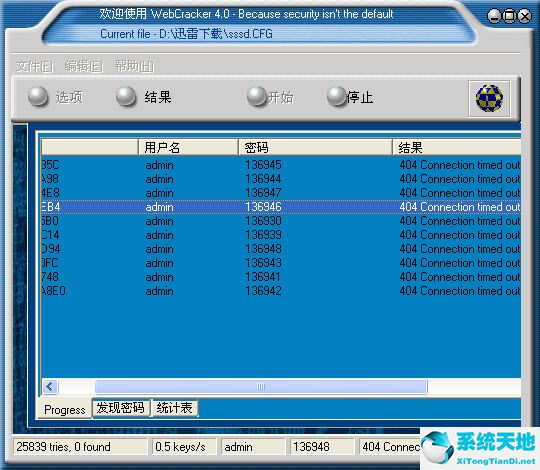The image size is (540, 470).
Task: Open the 编辑(E) menu
Action: click(84, 66)
